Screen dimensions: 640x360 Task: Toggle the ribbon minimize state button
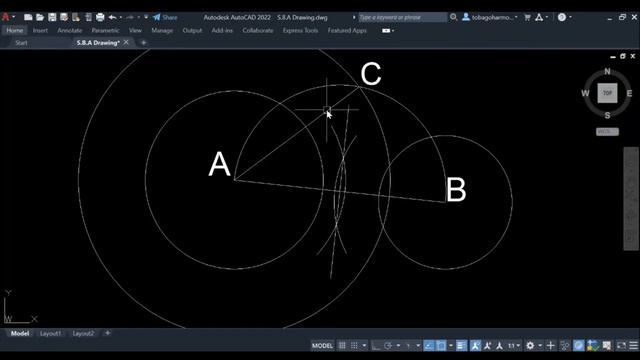click(386, 31)
